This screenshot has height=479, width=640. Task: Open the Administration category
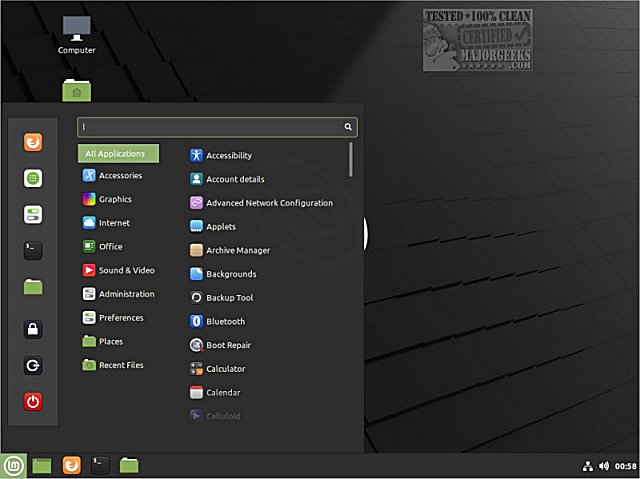coord(119,294)
